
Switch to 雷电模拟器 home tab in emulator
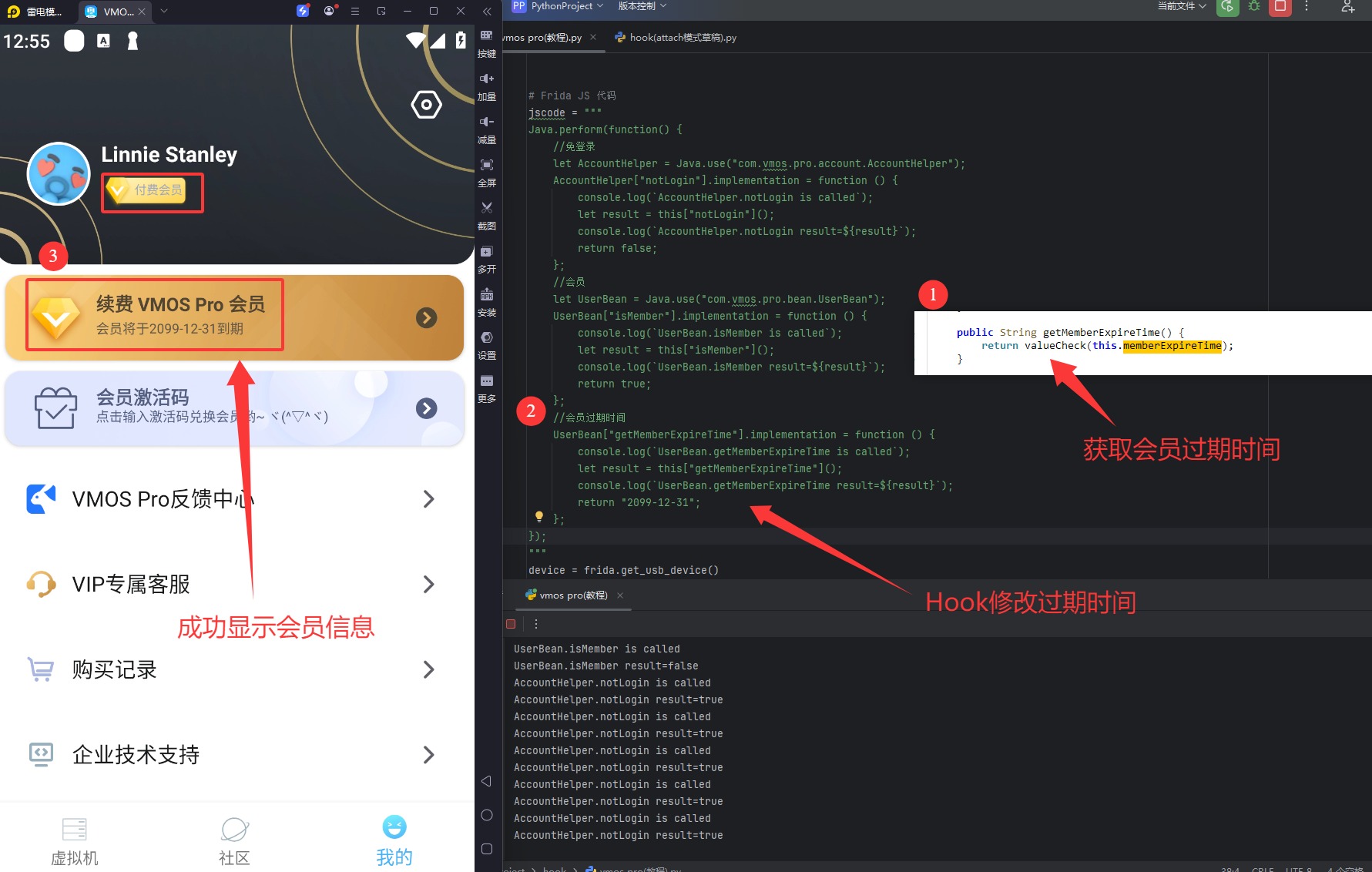pos(35,12)
